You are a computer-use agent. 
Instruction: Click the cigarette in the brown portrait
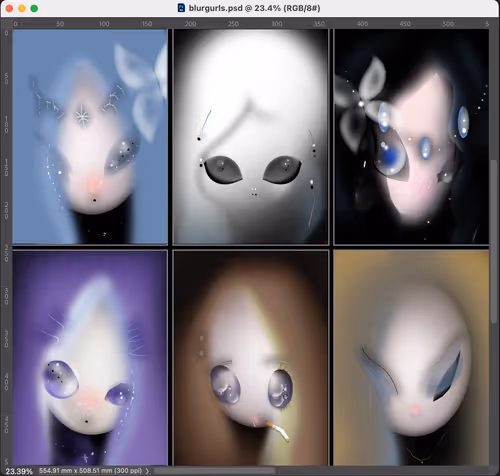(277, 431)
